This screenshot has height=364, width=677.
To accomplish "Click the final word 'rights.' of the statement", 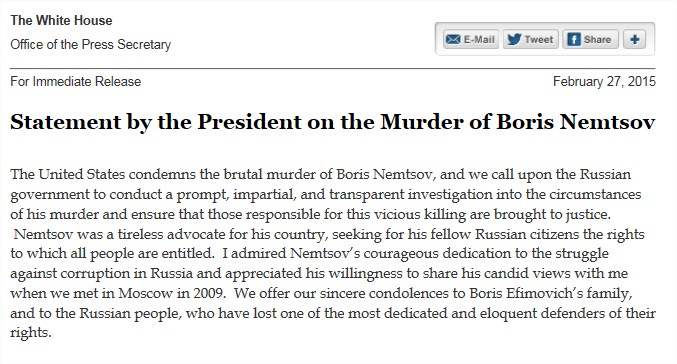I will [x=31, y=333].
